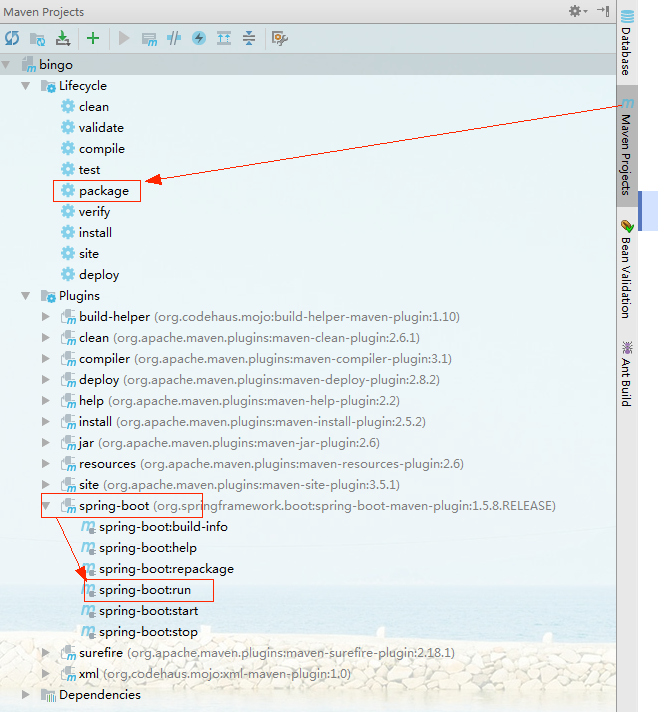Click the bingo Maven module icon
This screenshot has height=712, width=658.
pyautogui.click(x=29, y=65)
